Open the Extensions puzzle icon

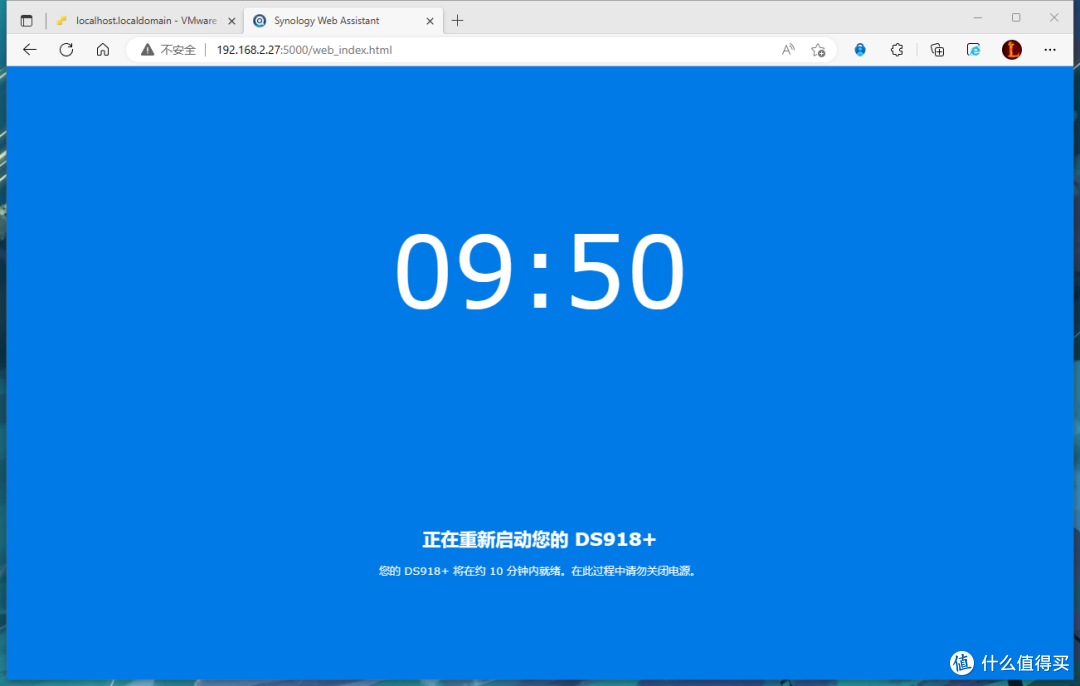tap(897, 49)
